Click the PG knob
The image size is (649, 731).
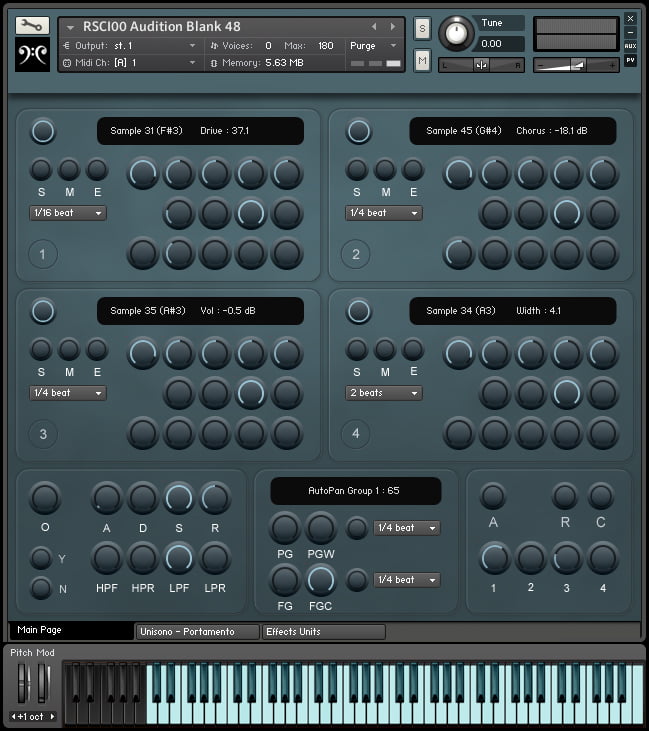284,528
